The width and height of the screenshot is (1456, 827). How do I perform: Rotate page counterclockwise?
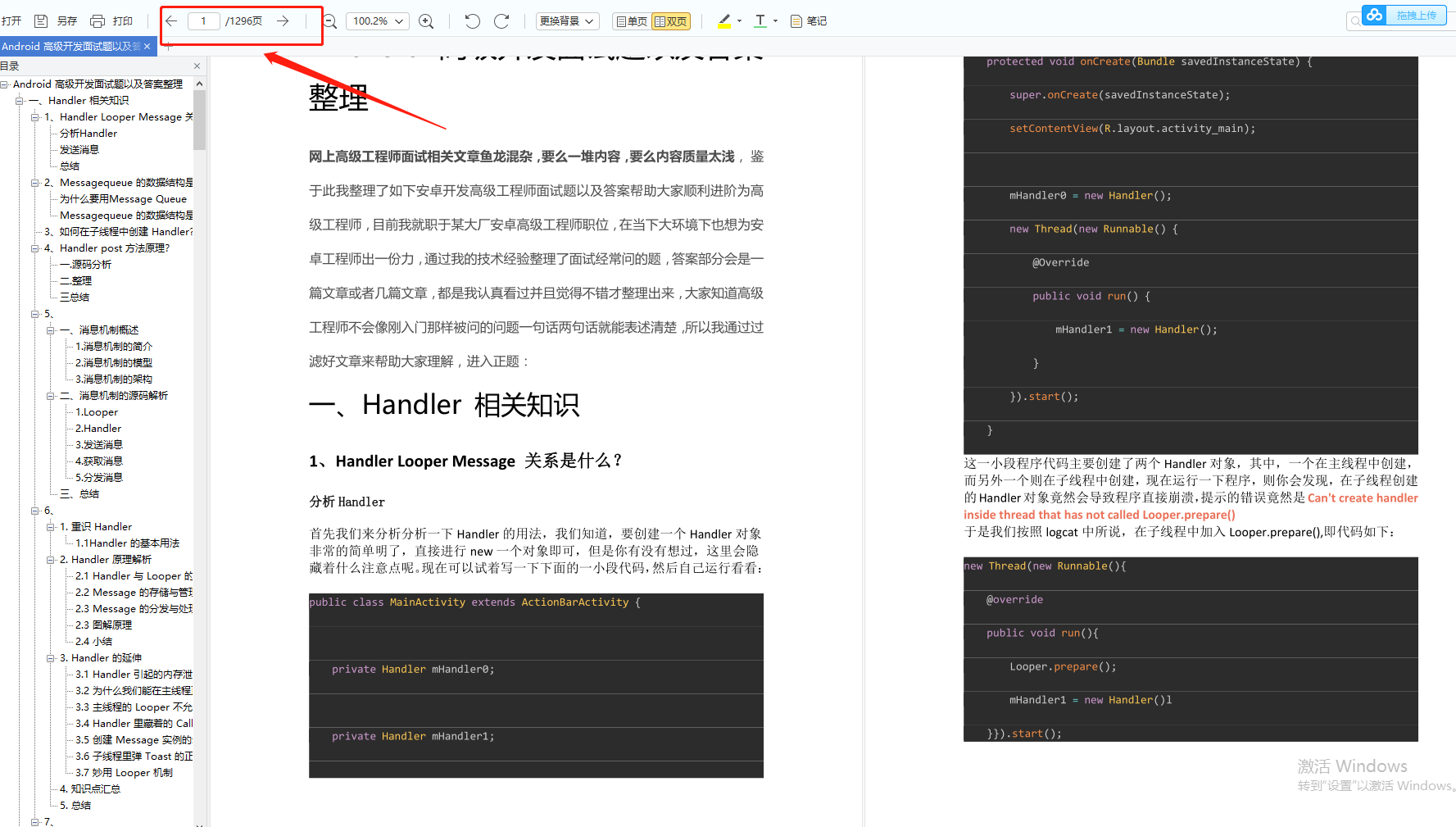[x=472, y=20]
